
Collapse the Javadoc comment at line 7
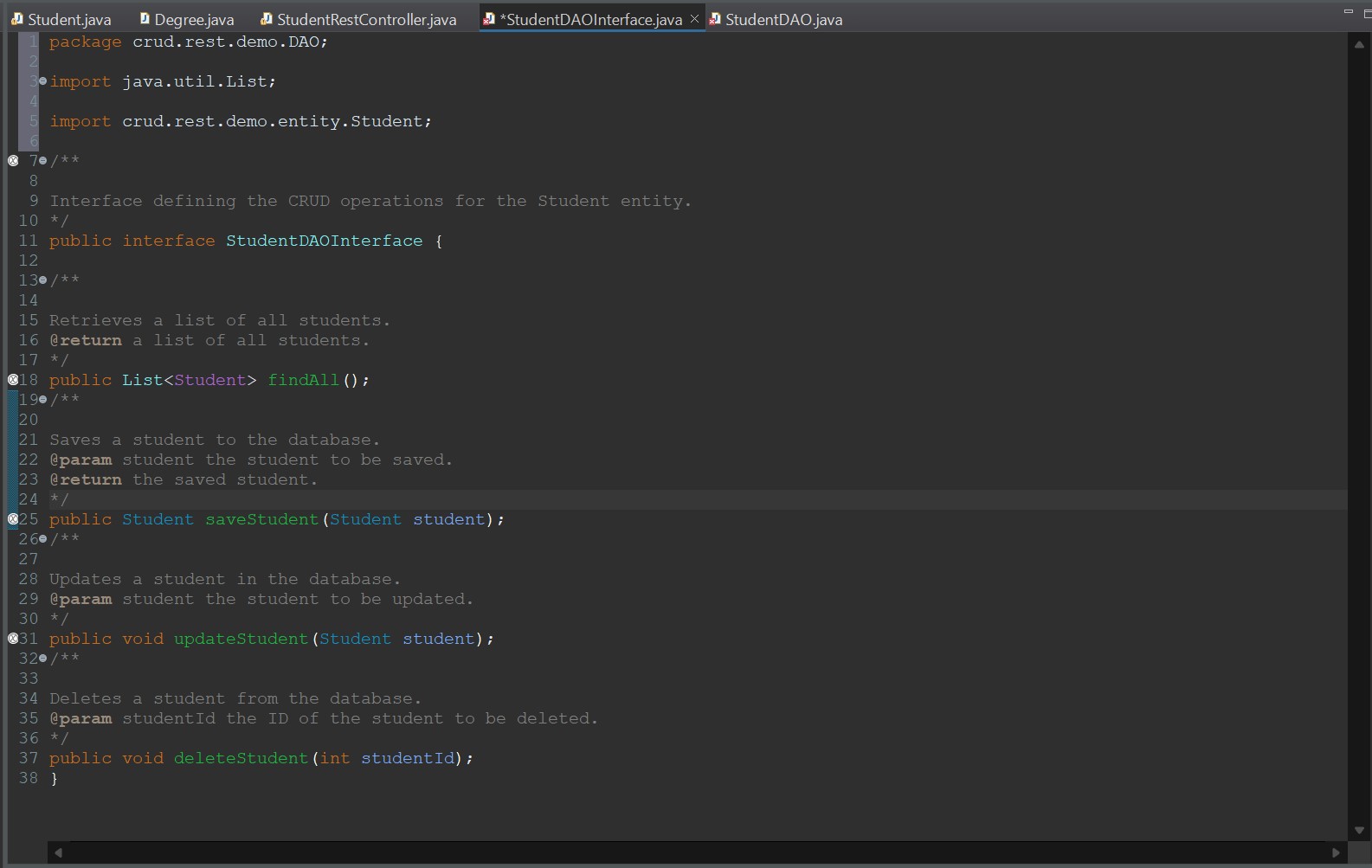(x=42, y=161)
